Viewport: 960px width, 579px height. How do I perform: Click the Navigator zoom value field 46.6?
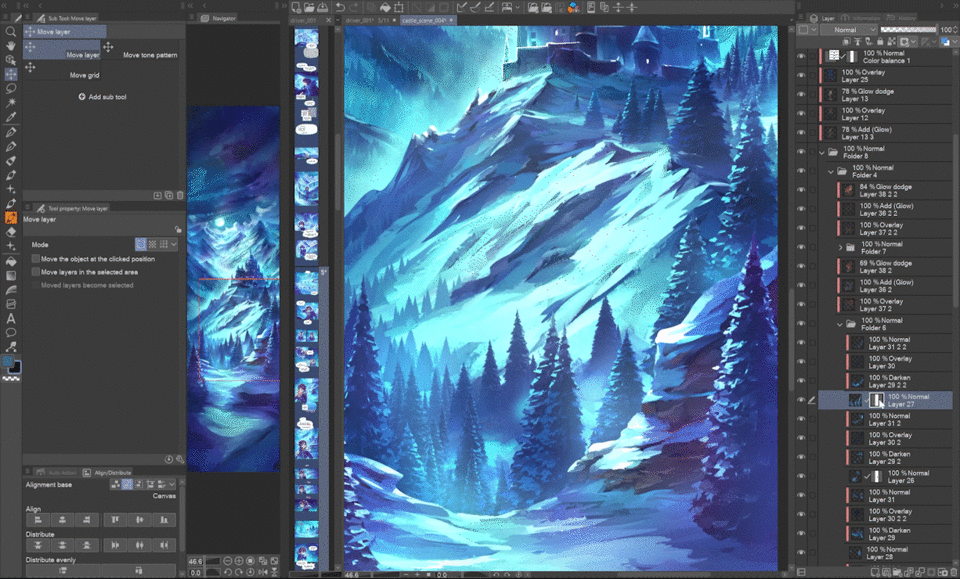pyautogui.click(x=195, y=561)
